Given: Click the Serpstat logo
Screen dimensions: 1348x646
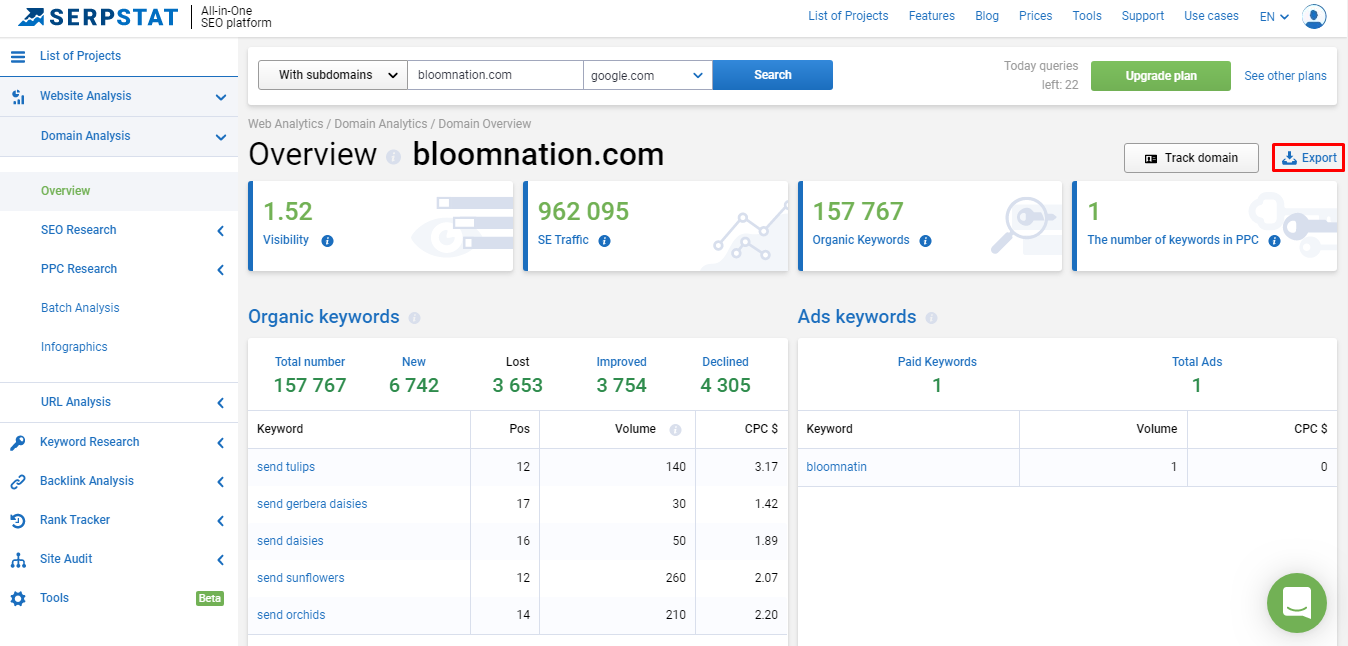Looking at the screenshot, I should (98, 17).
